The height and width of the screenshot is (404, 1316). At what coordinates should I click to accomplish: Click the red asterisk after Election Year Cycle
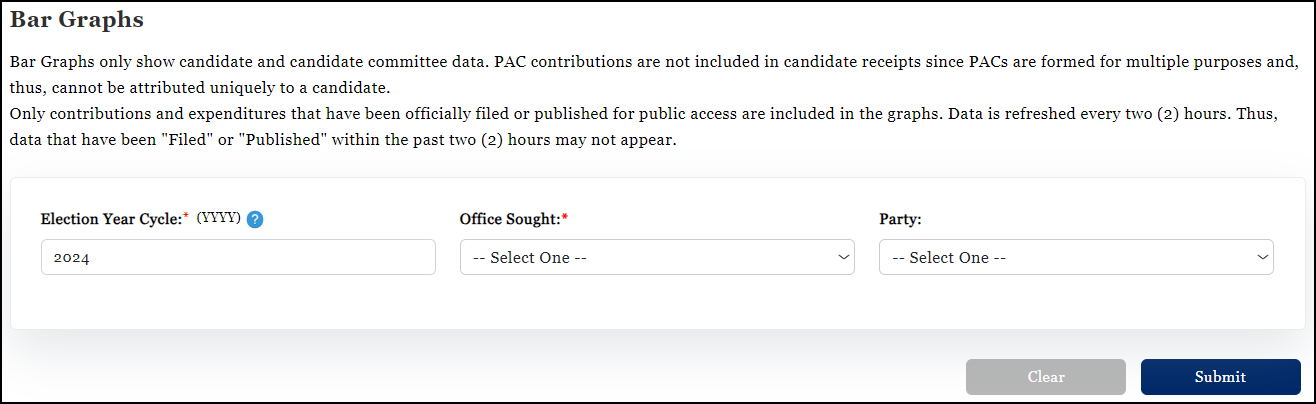coord(186,217)
